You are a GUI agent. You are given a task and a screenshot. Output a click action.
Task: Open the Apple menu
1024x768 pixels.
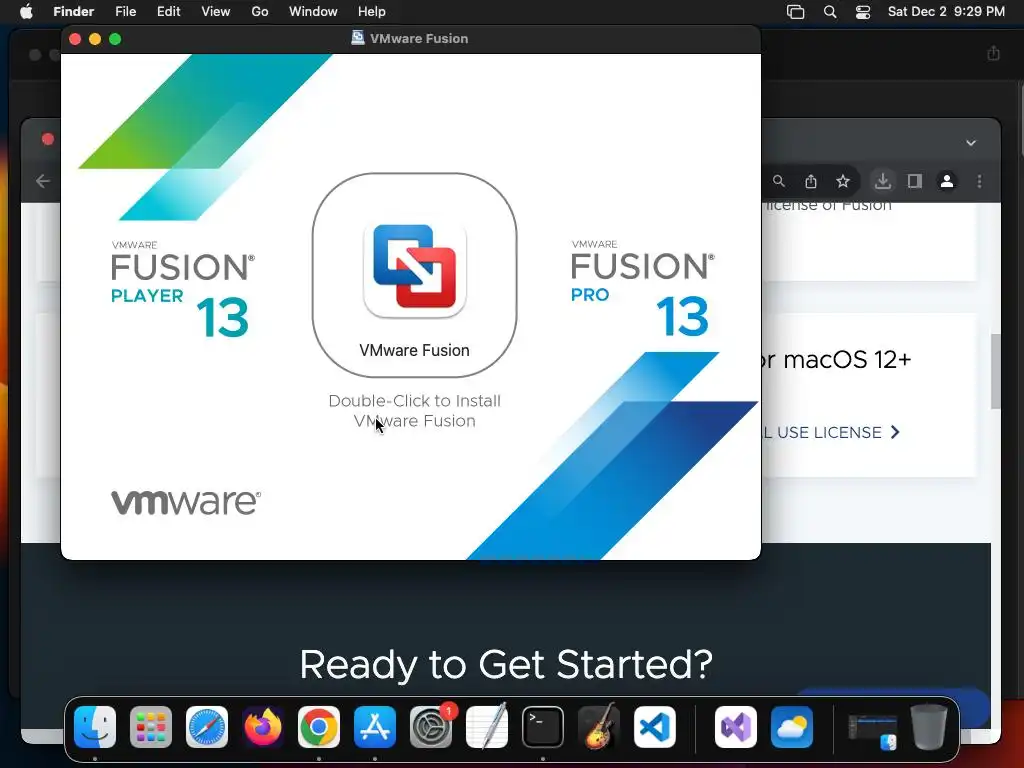pyautogui.click(x=26, y=12)
